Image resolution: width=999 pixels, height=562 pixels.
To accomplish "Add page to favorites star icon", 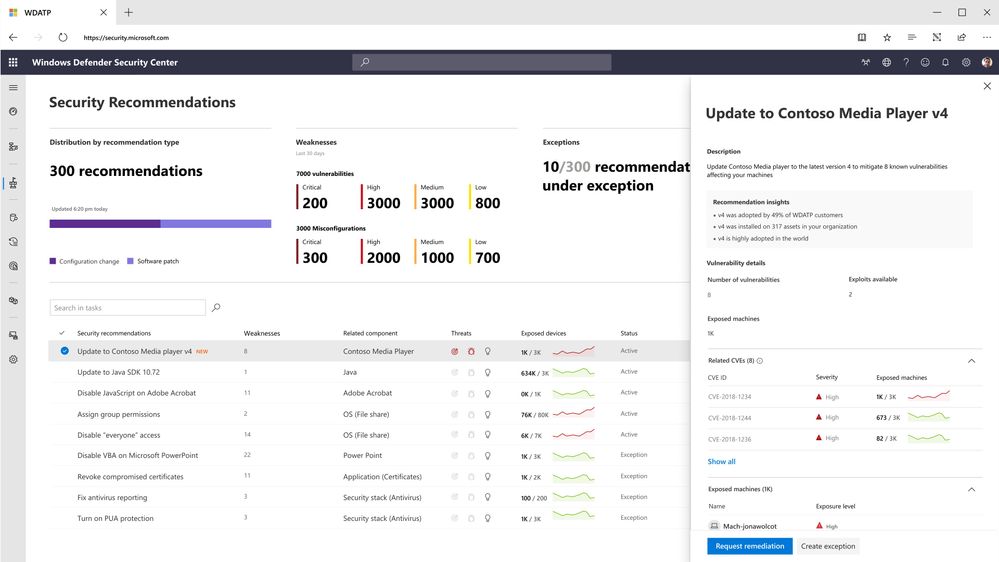I will [x=887, y=38].
